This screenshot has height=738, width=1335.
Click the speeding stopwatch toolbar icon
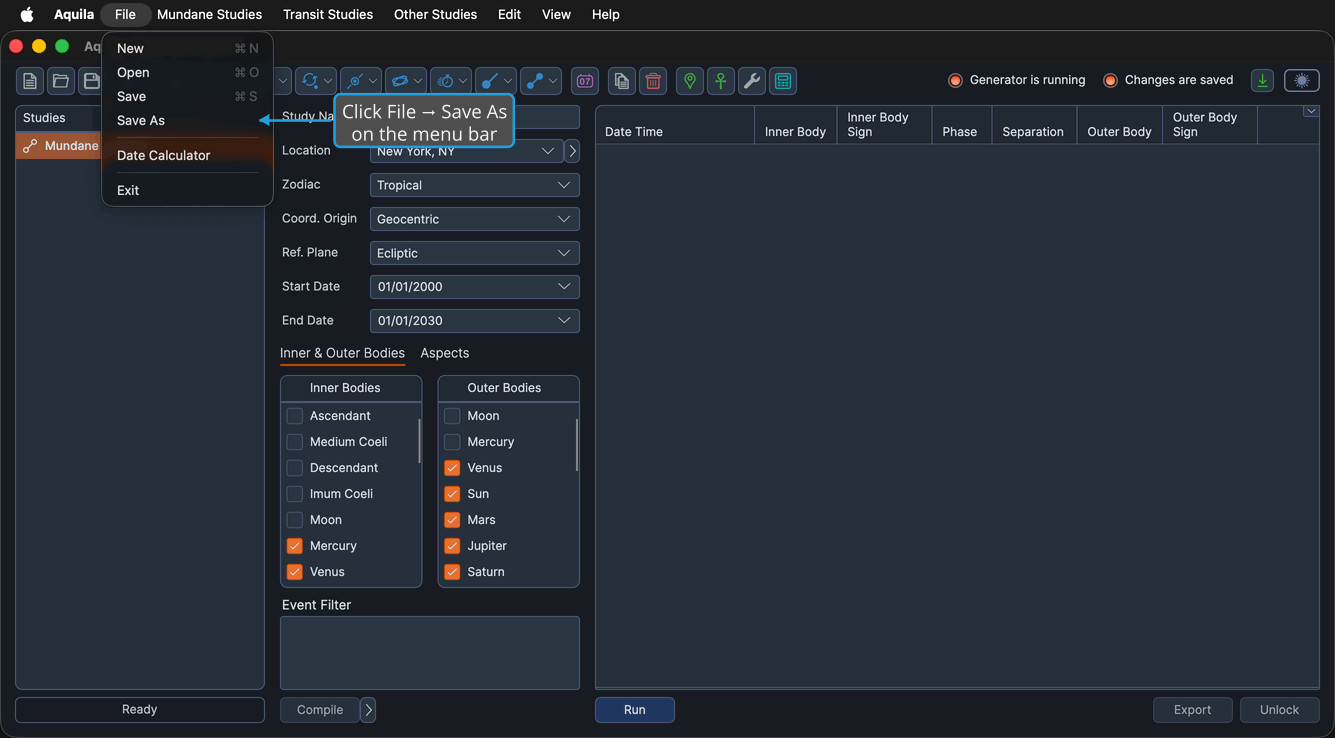[x=446, y=81]
